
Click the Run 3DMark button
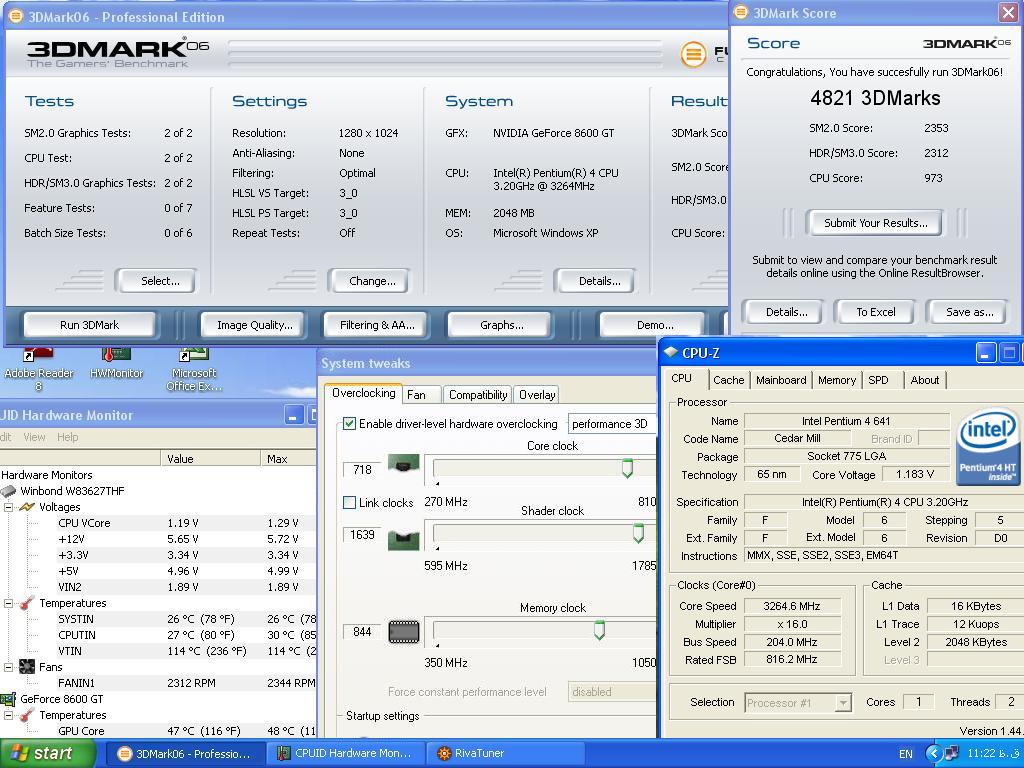click(x=89, y=325)
